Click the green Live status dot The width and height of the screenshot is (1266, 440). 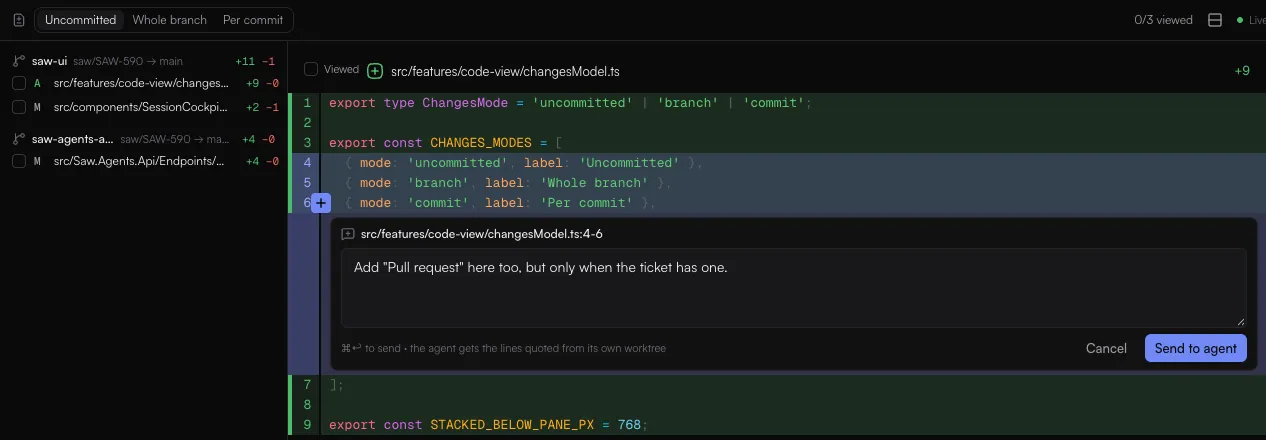[x=1240, y=20]
